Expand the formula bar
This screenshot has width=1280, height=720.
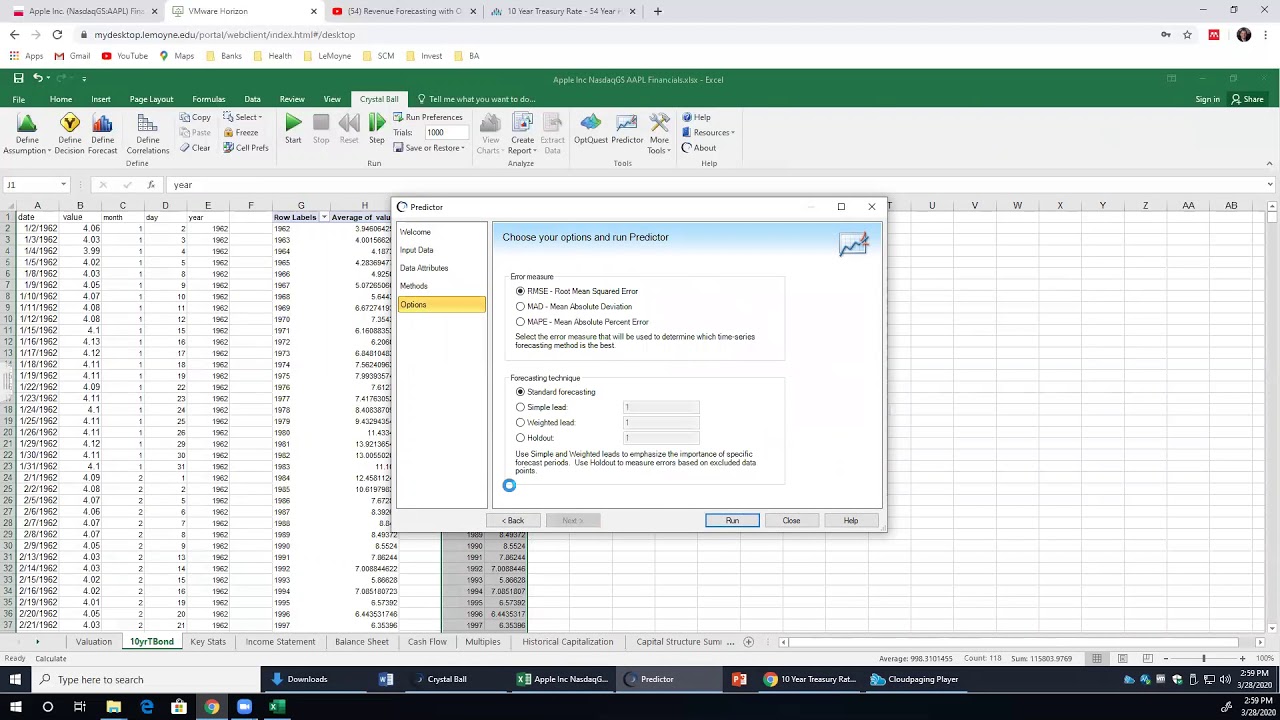pos(1270,185)
